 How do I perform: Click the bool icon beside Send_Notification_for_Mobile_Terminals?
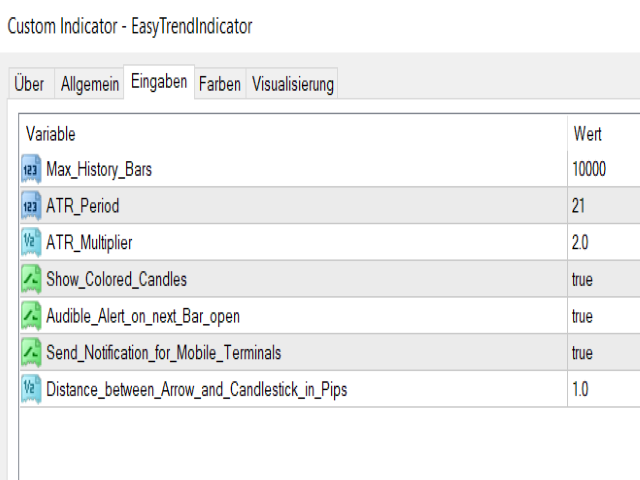(31, 353)
